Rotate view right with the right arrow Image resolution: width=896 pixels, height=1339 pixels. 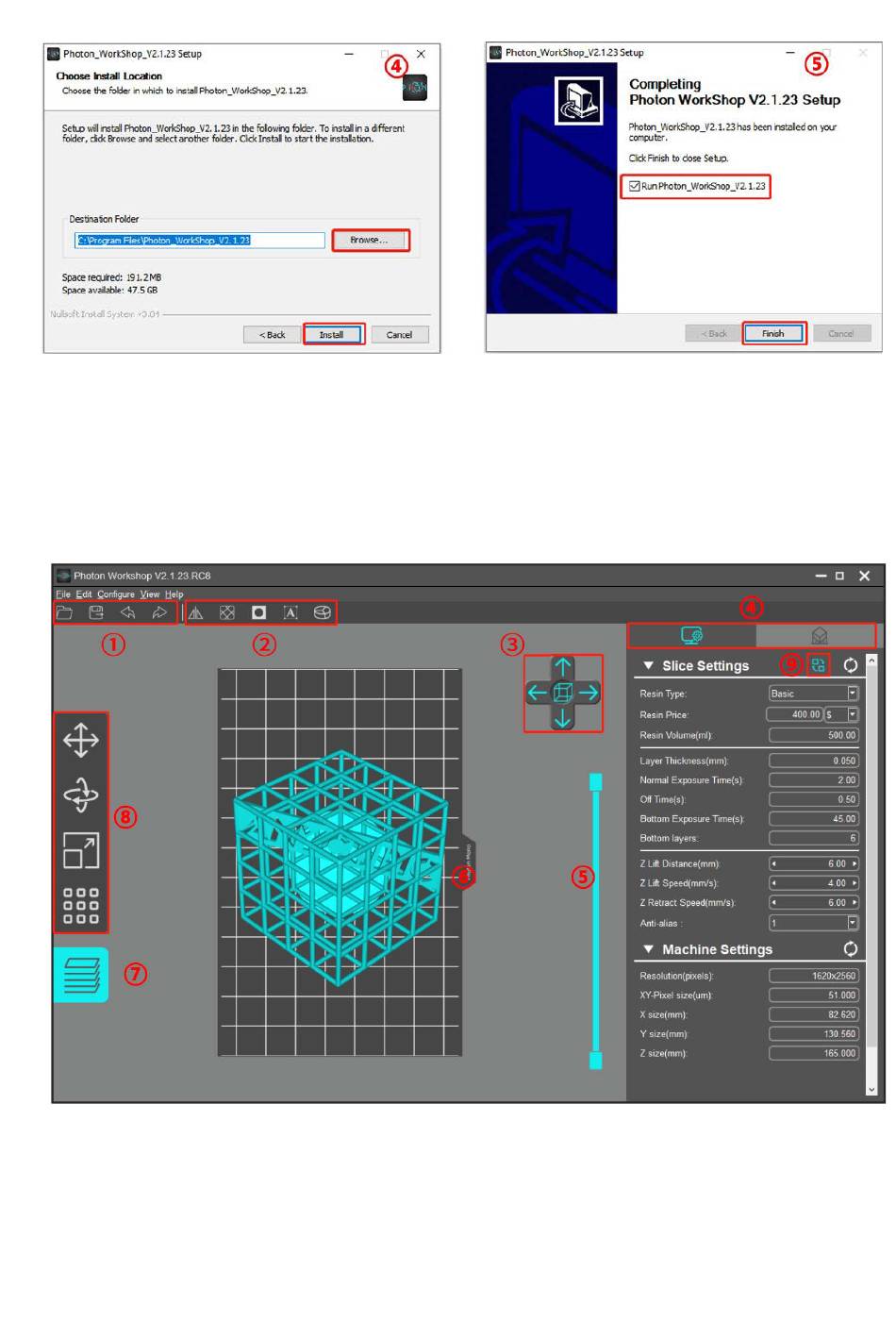pyautogui.click(x=589, y=693)
